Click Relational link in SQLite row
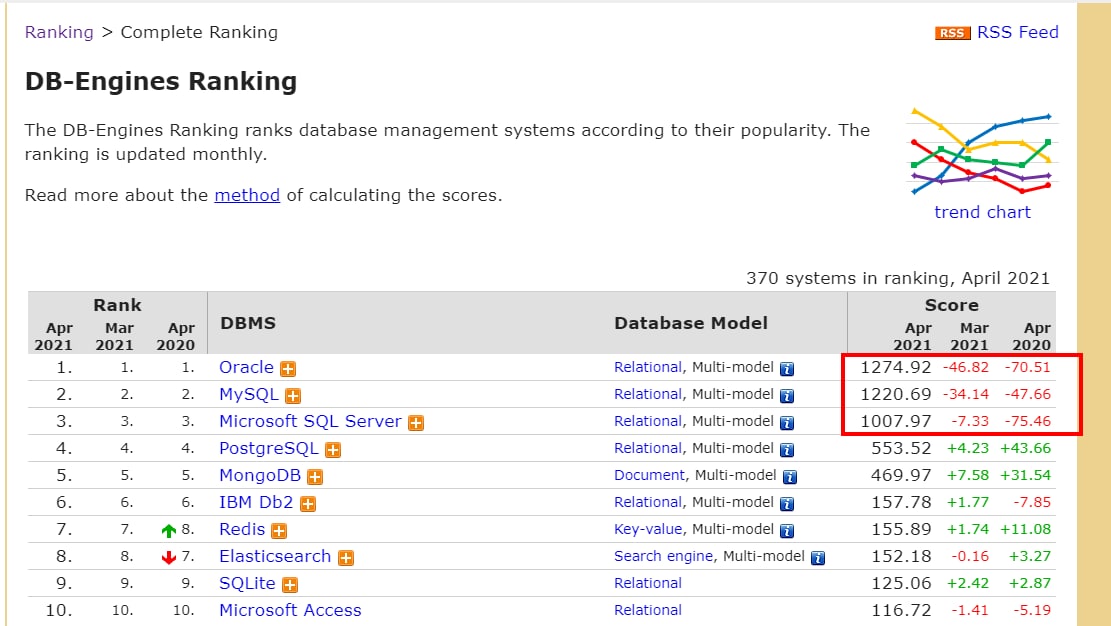The width and height of the screenshot is (1111, 626). coord(648,583)
